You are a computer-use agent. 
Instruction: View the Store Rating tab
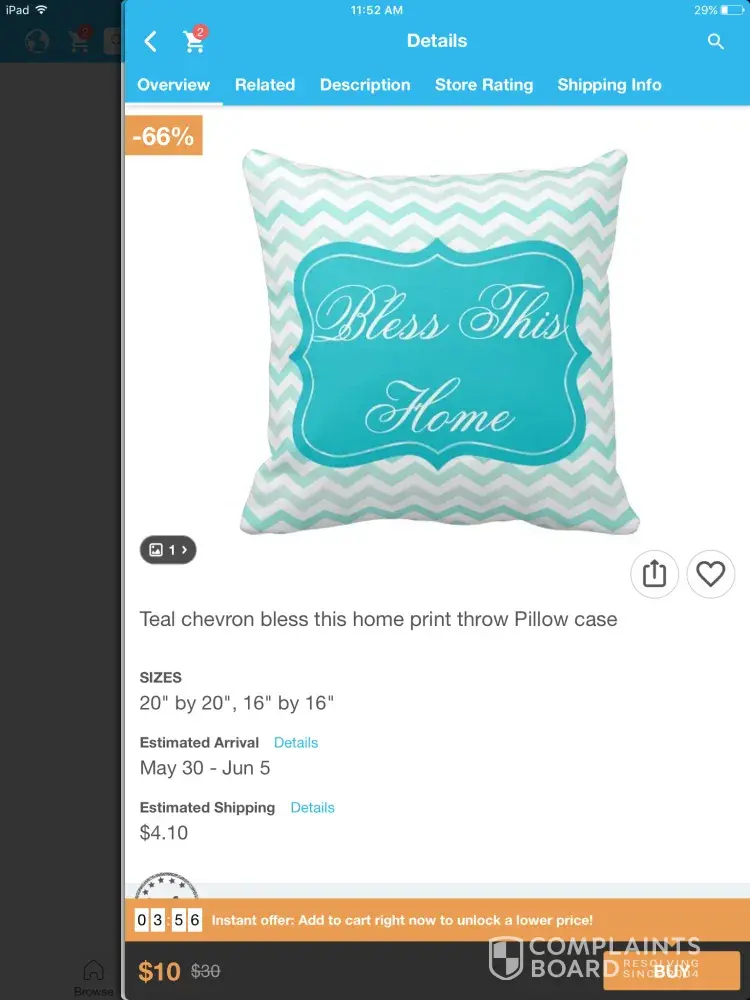484,85
